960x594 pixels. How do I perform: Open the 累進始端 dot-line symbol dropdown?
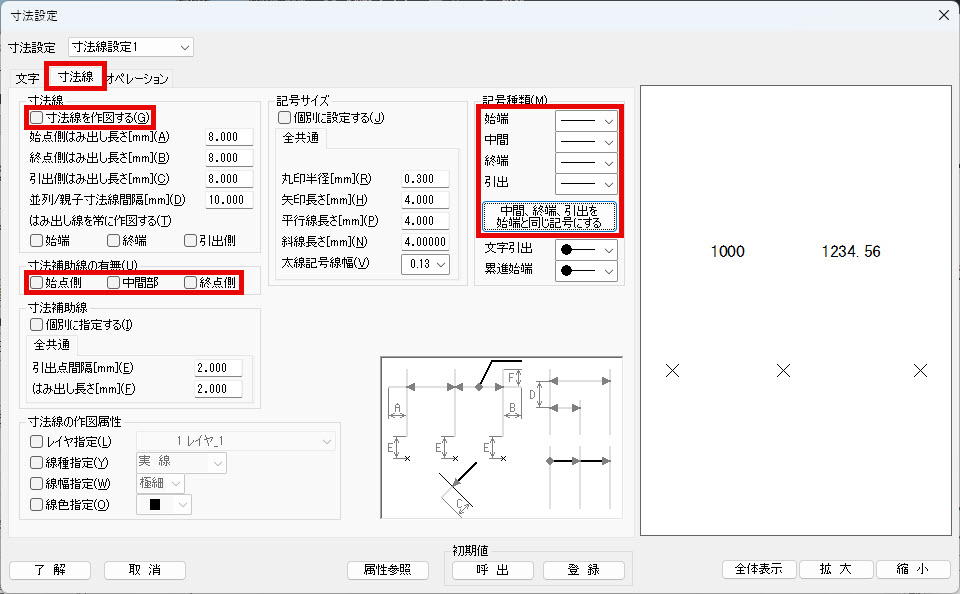pos(586,270)
